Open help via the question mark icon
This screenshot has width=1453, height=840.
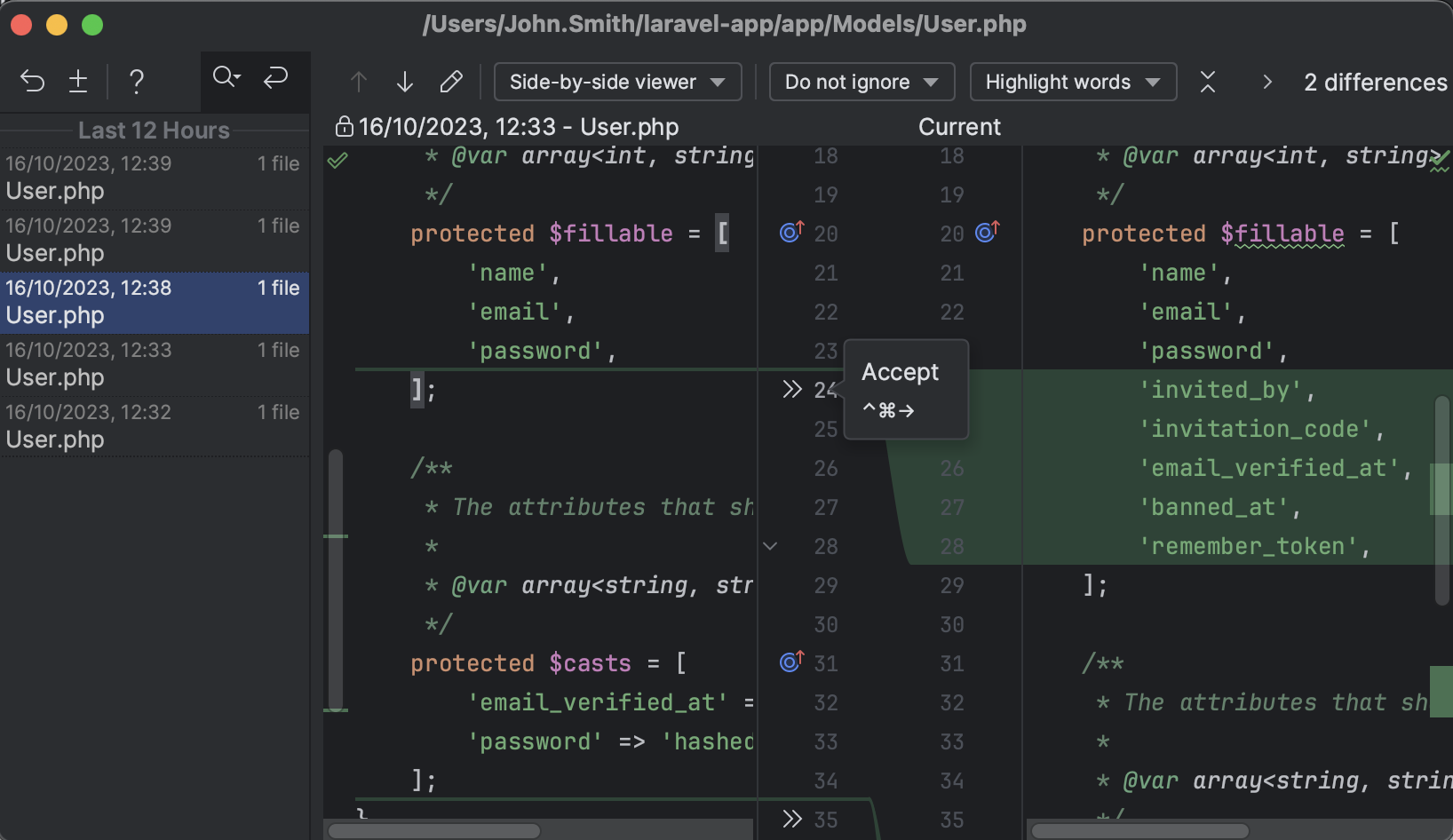point(136,82)
